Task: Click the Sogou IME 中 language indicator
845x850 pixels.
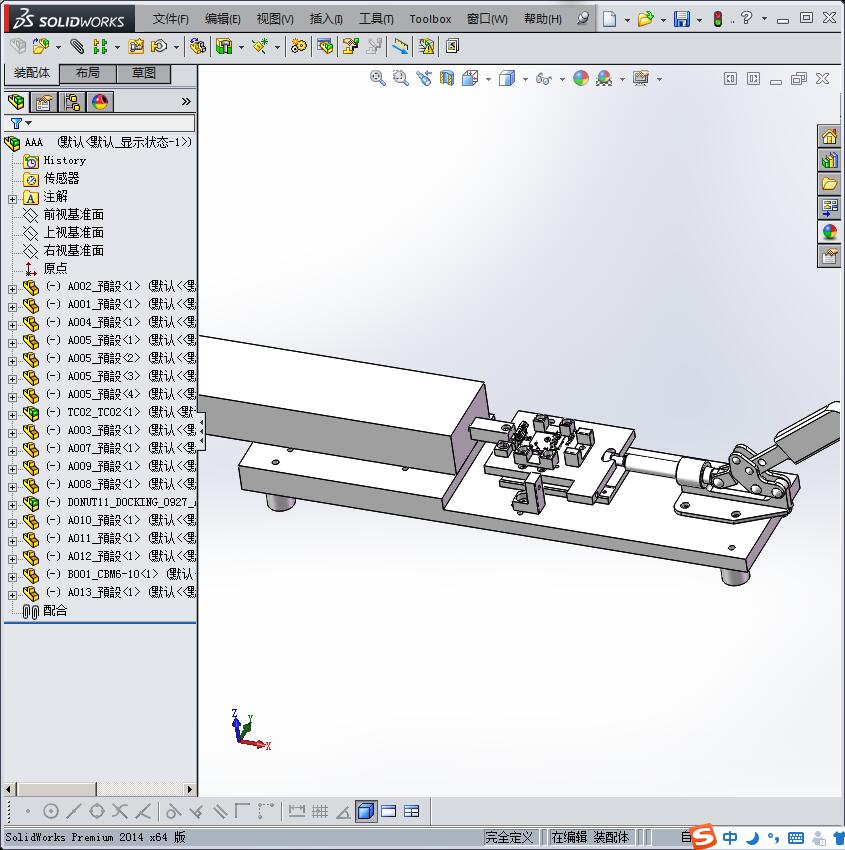Action: click(x=730, y=838)
